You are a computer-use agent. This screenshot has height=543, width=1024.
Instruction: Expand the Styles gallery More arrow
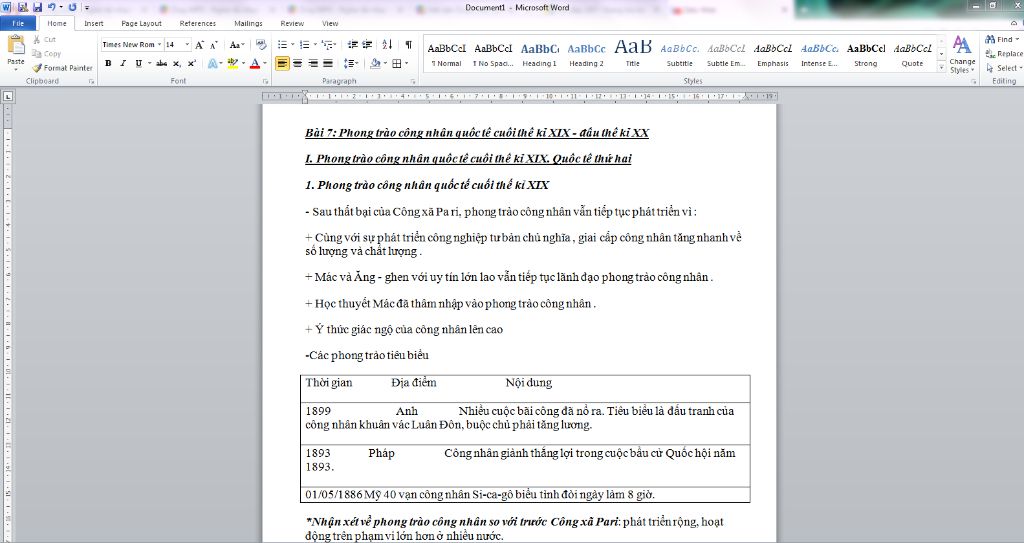click(941, 67)
